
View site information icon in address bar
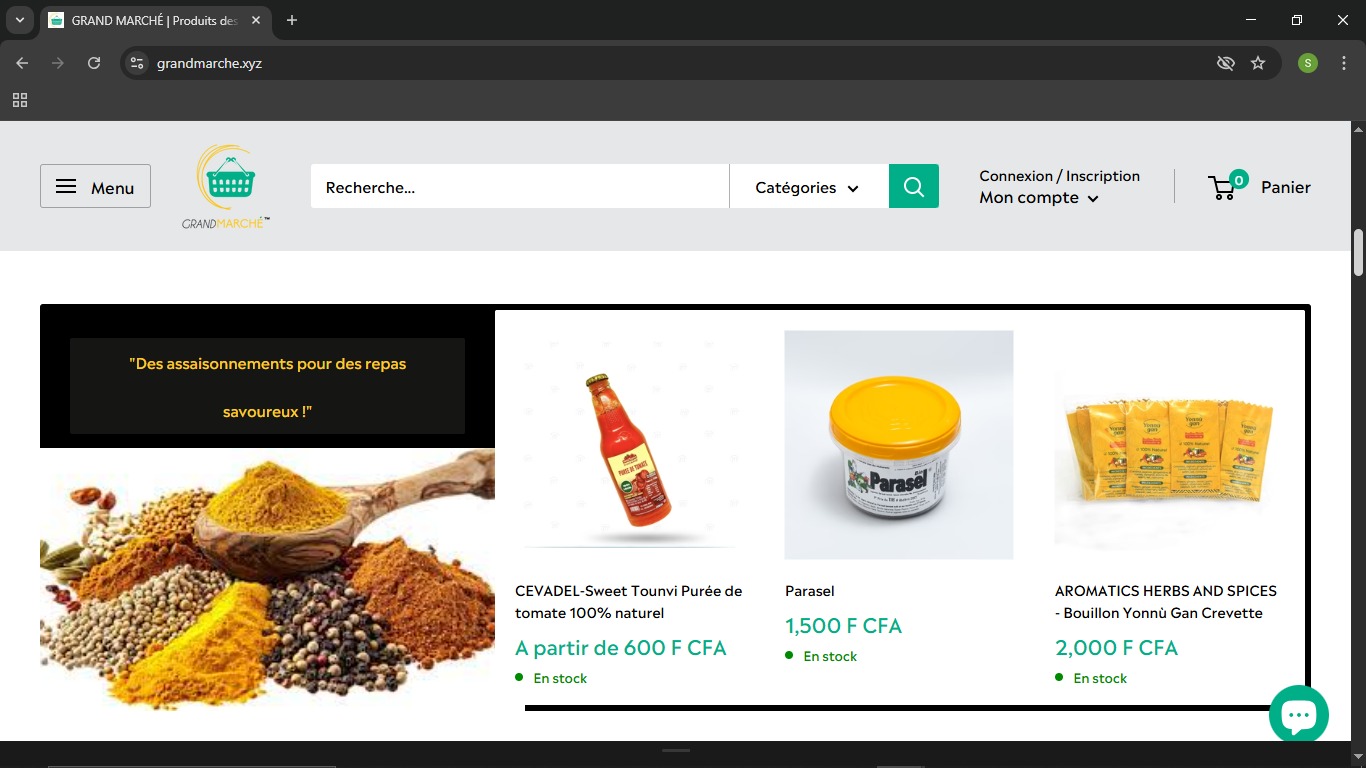[x=138, y=63]
